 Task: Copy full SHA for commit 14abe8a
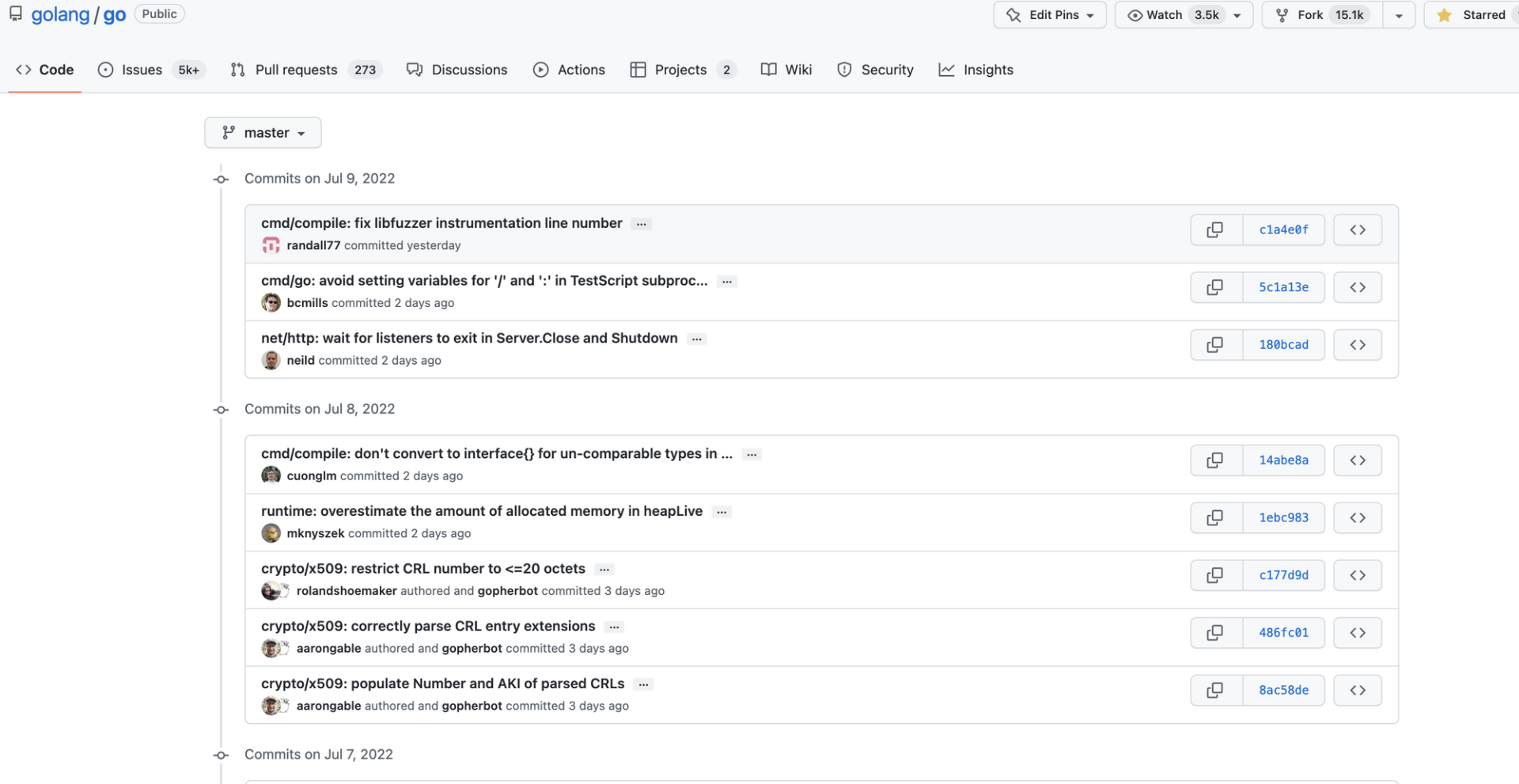point(1215,460)
